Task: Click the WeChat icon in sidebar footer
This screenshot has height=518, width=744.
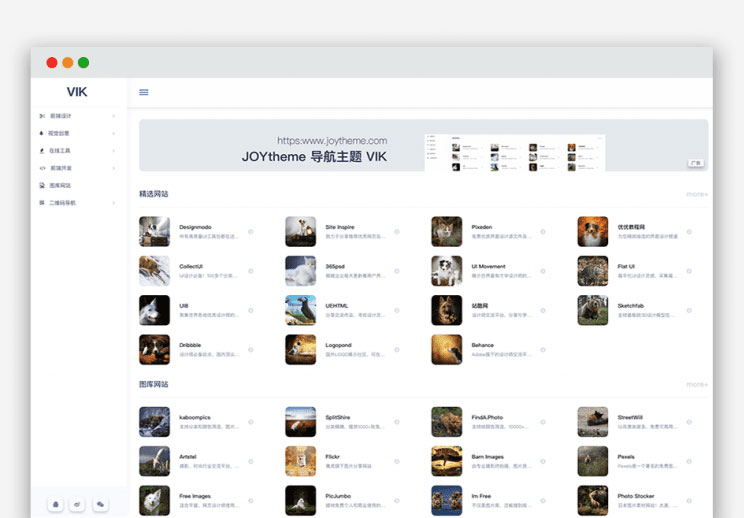Action: [100, 505]
